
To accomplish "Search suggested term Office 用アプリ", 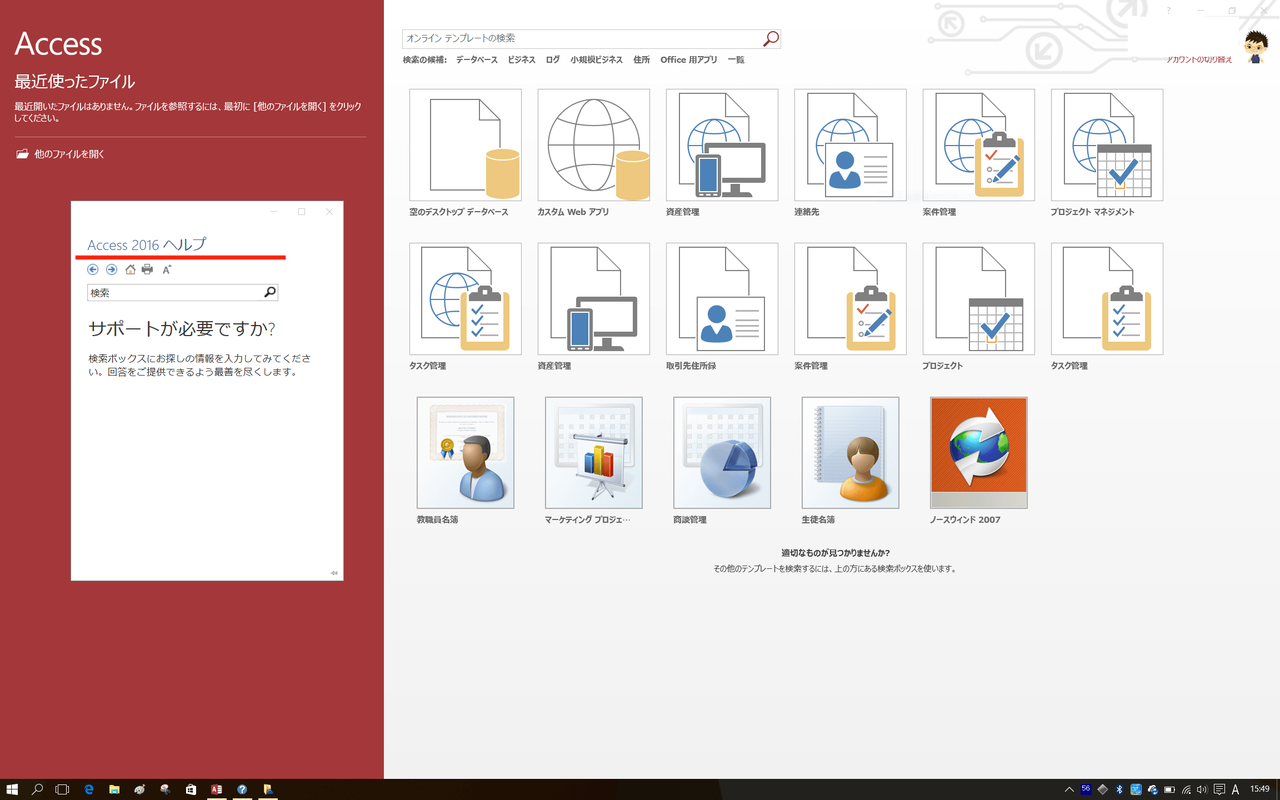I will pos(689,60).
